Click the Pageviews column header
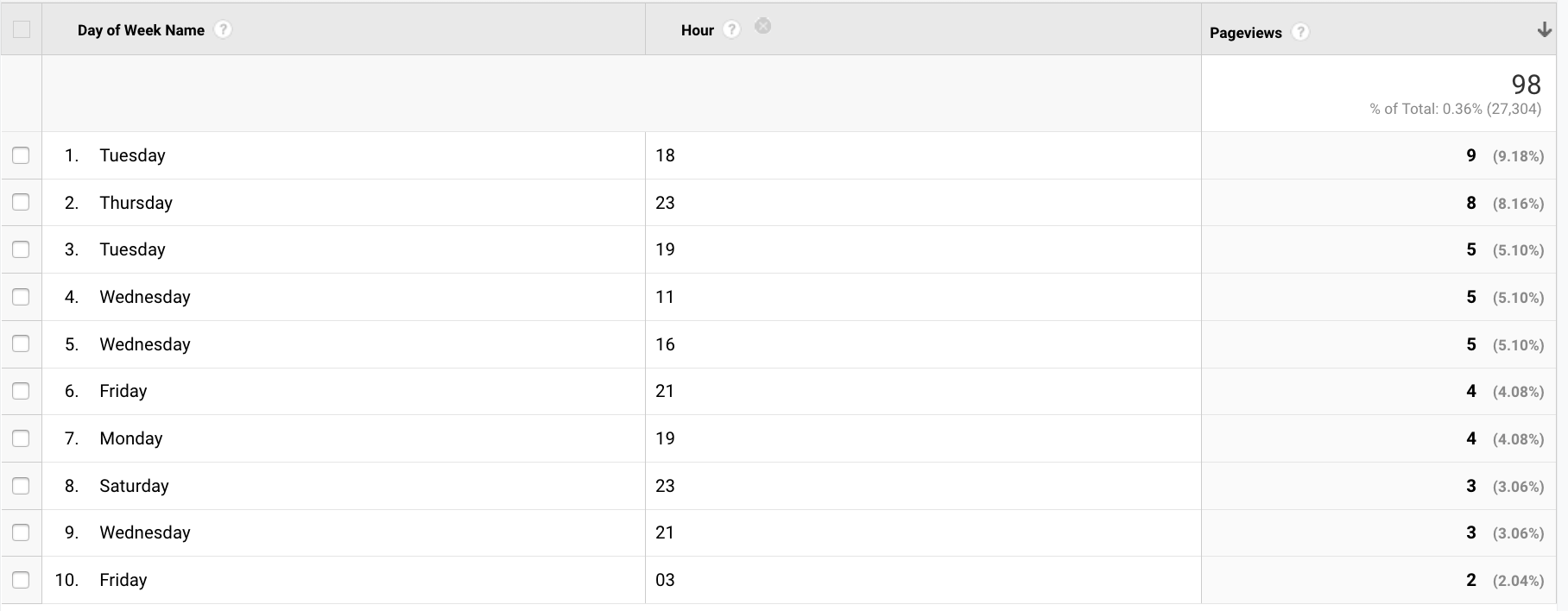Screen dimensions: 1568x611 (x=1245, y=33)
